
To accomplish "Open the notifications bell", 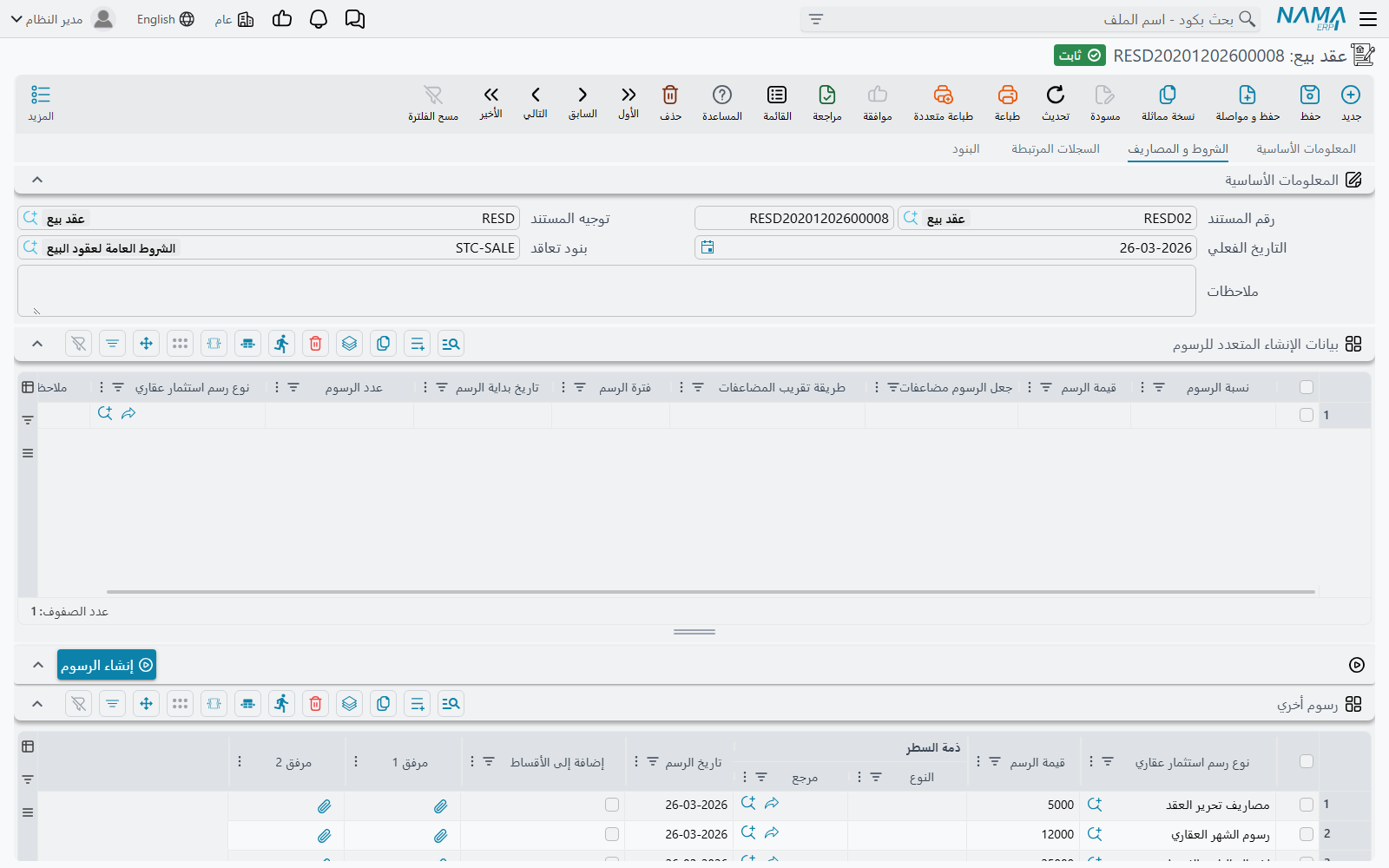I will [319, 19].
